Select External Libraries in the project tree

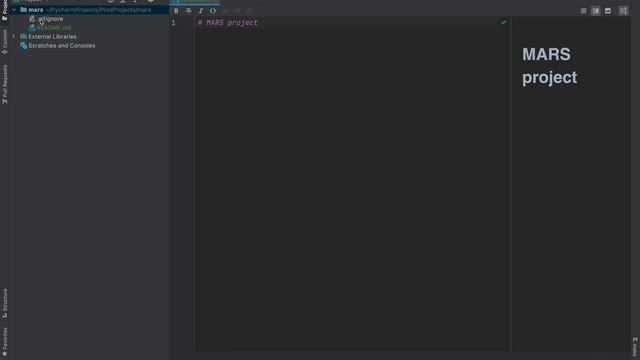[x=52, y=37]
